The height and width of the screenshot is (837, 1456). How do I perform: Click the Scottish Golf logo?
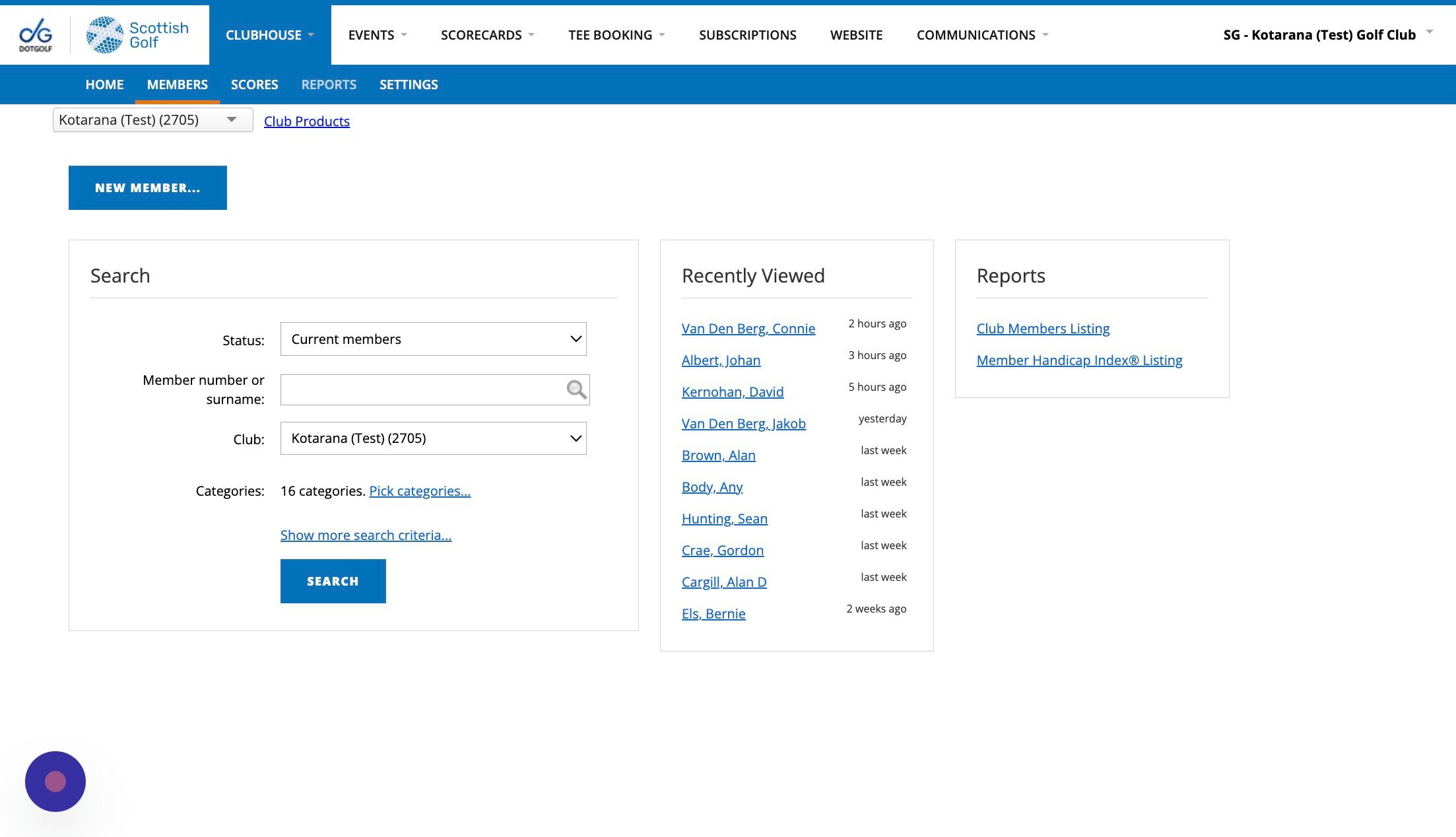(x=138, y=35)
